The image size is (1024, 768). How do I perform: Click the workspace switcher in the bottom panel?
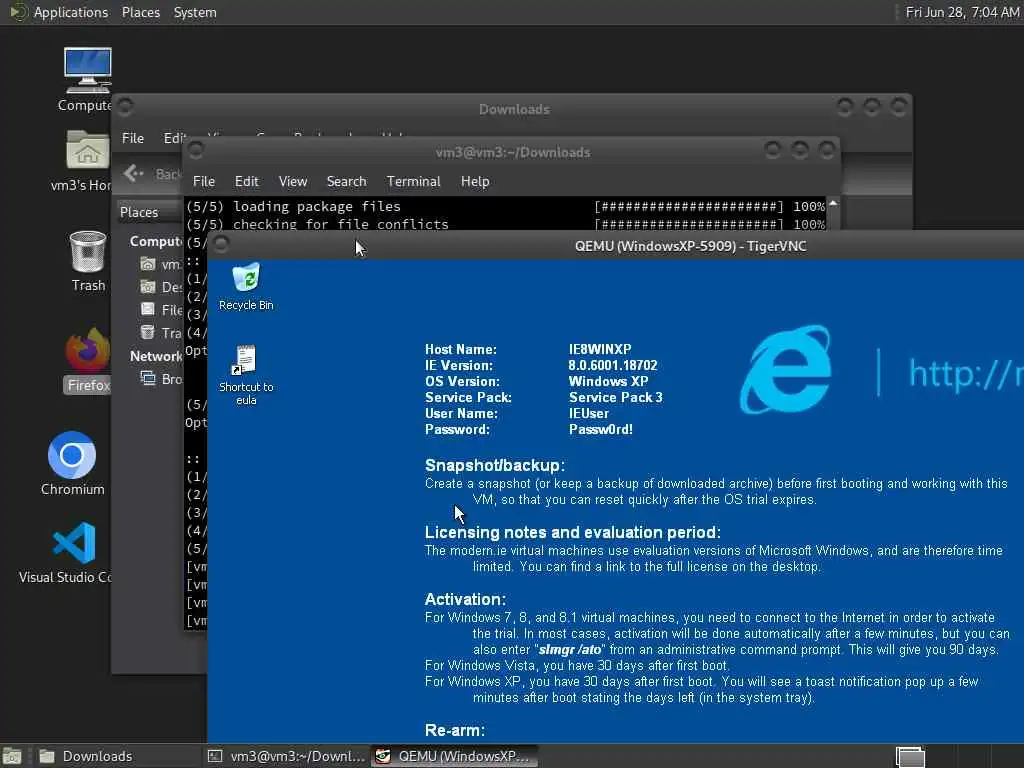pyautogui.click(x=910, y=757)
